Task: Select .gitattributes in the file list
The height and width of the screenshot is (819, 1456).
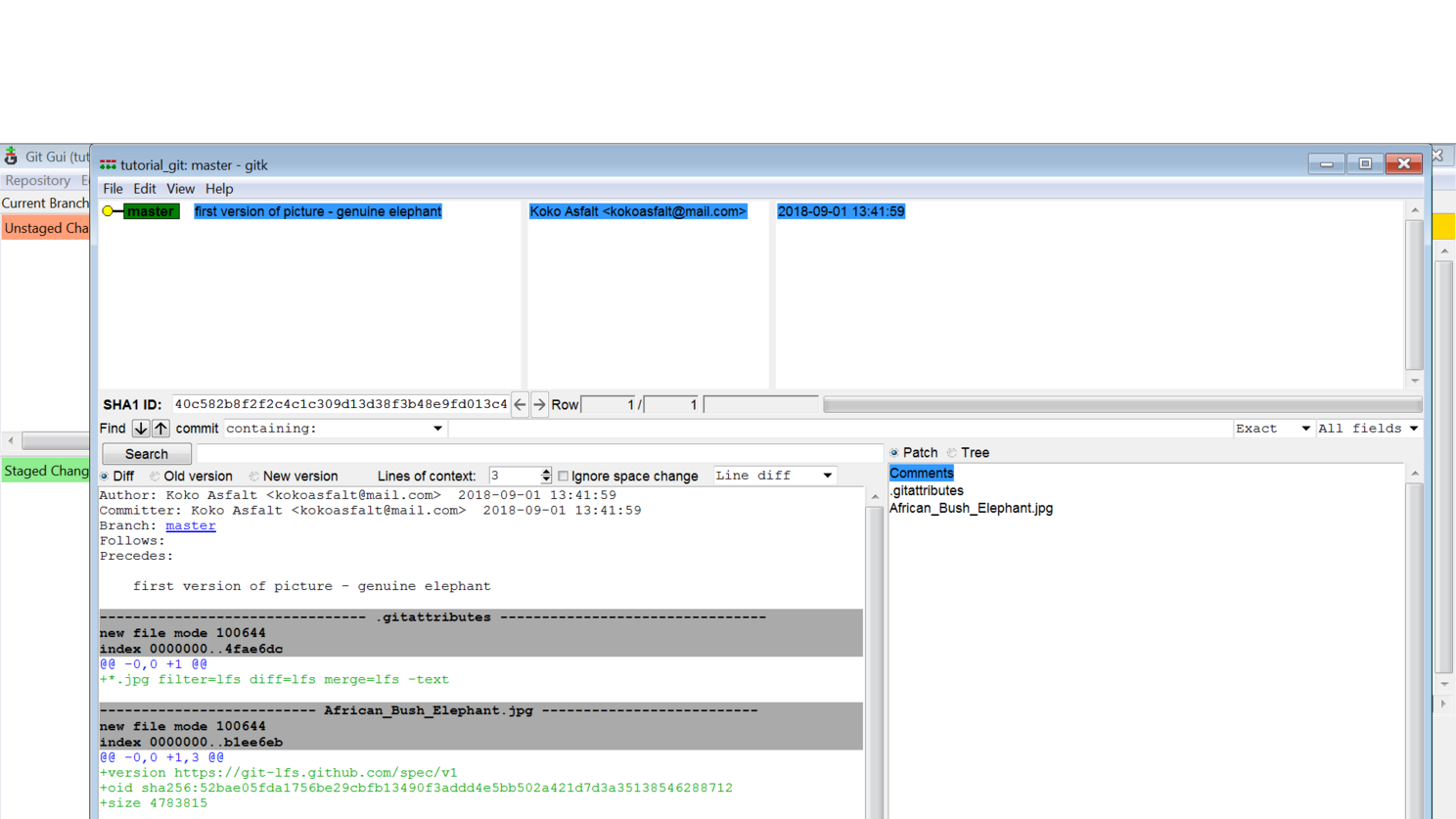Action: (x=927, y=491)
